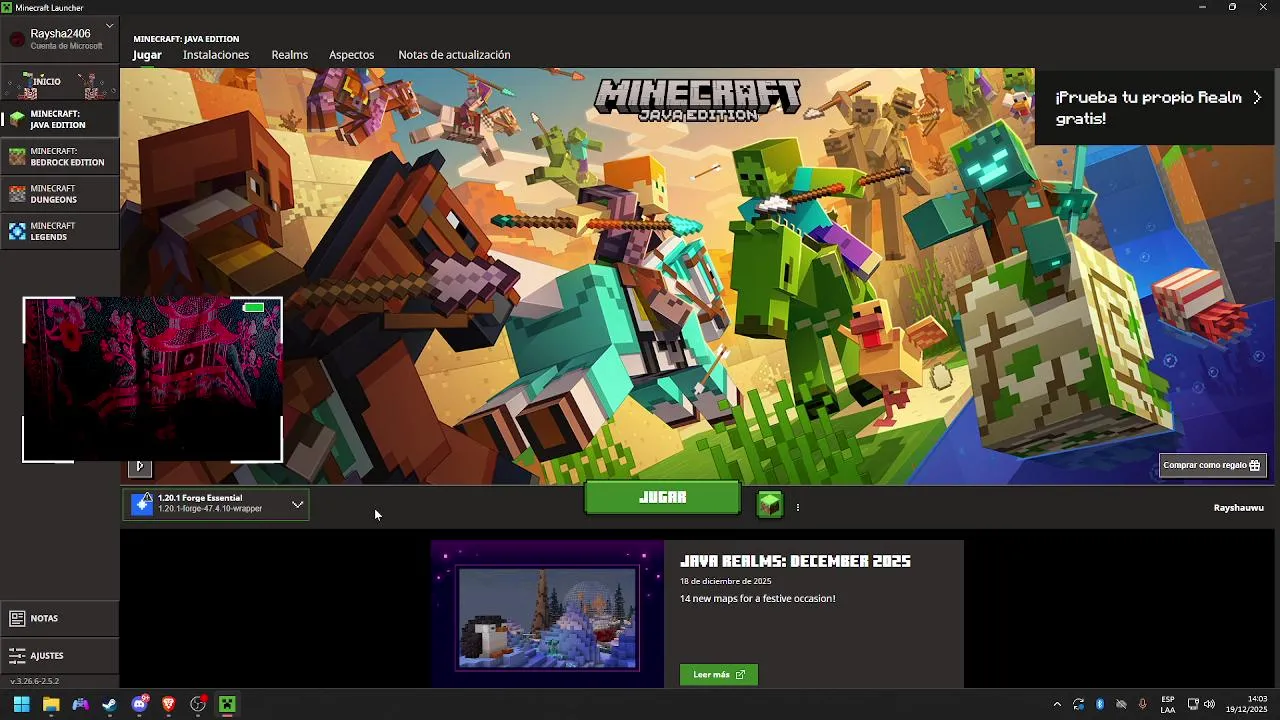Click the Minecraft Launcher taskbar icon
Viewport: 1280px width, 720px height.
[227, 704]
